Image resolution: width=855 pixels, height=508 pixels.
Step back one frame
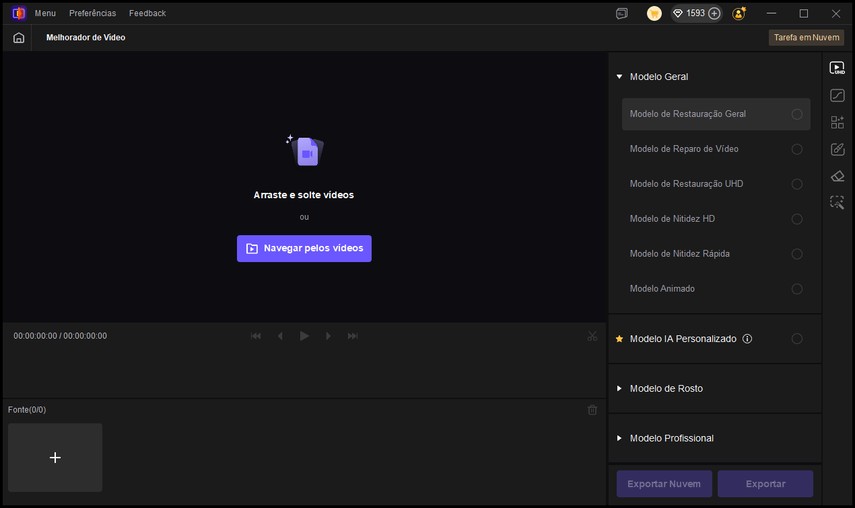(280, 336)
